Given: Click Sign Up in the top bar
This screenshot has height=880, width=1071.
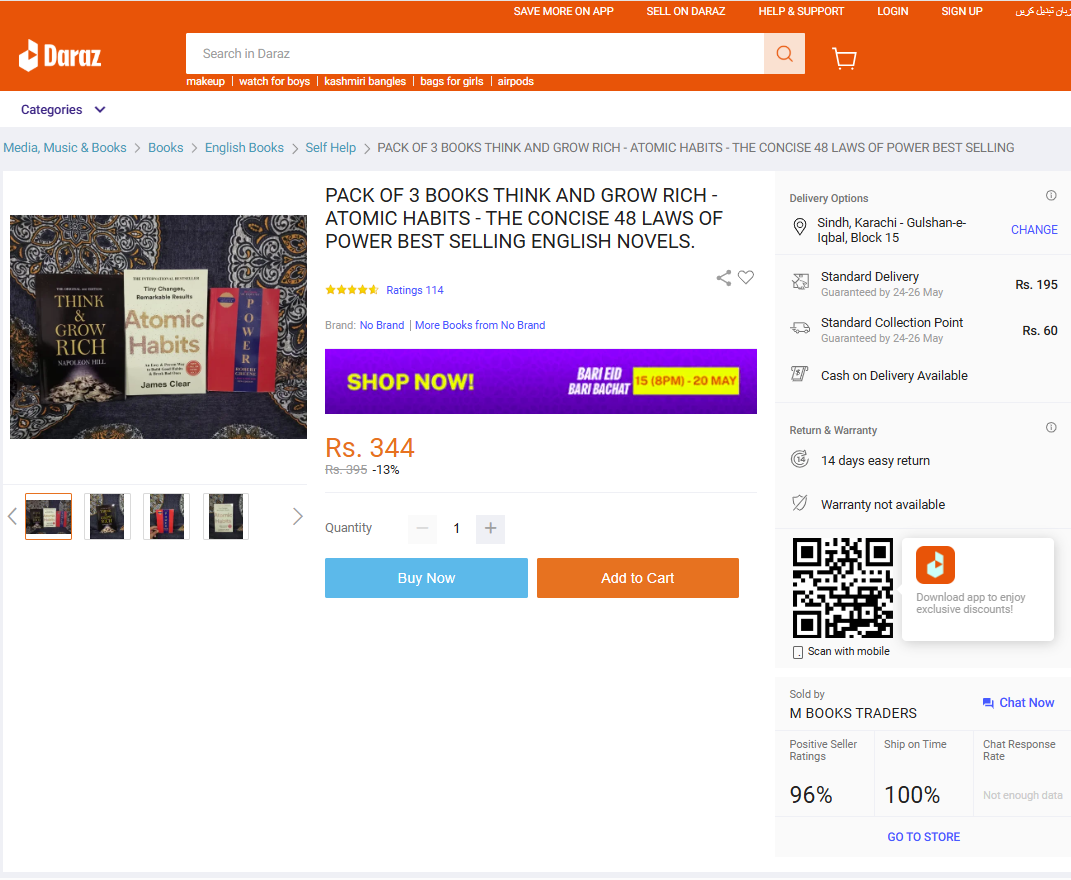Looking at the screenshot, I should pos(962,11).
